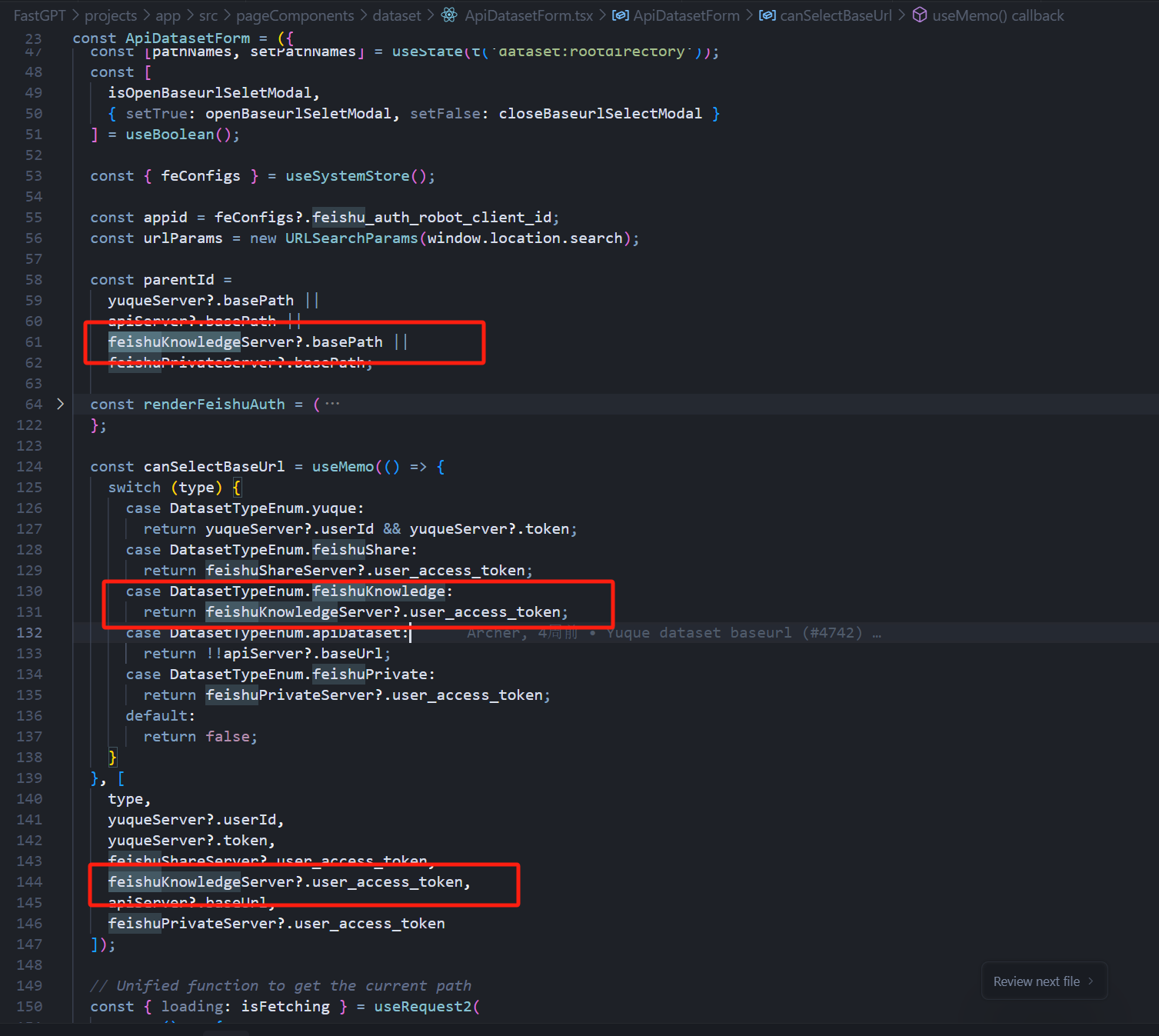Click the src breadcrumb folder
Screen dimensions: 1159x1036
208,15
